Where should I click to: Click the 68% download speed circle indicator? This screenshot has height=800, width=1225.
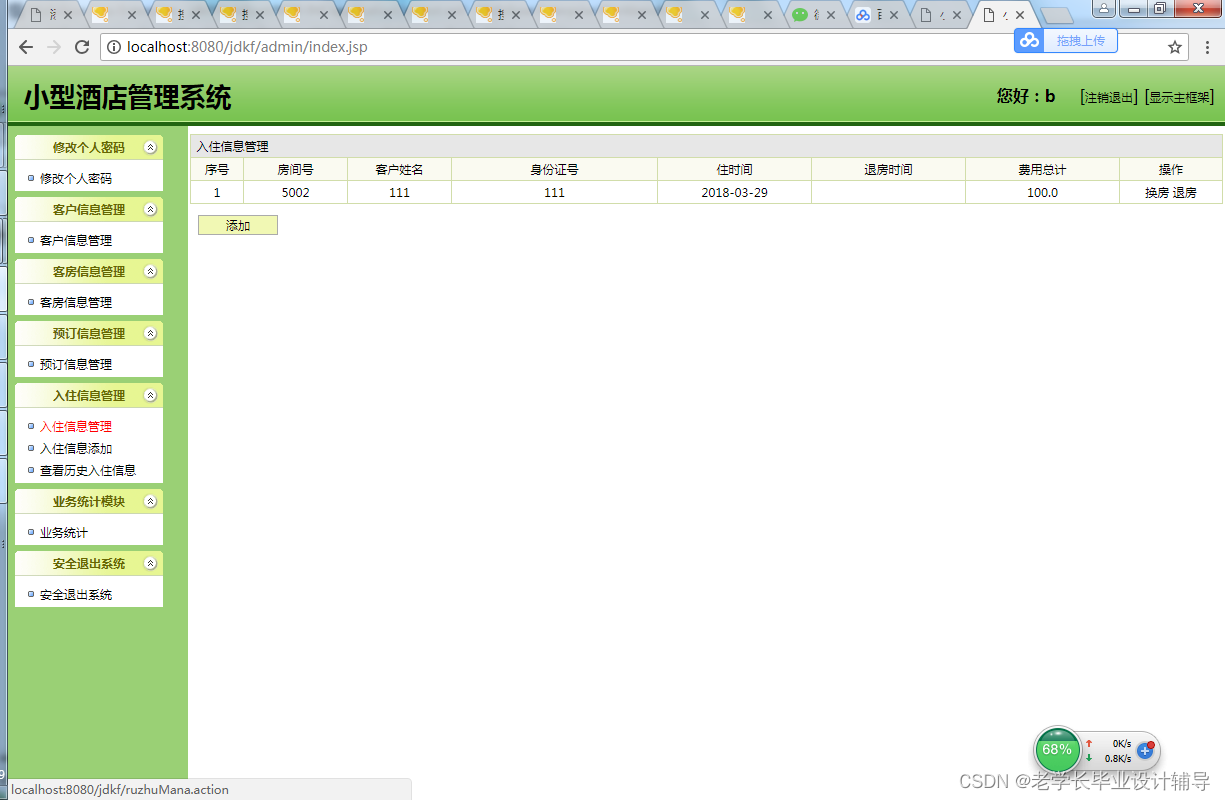point(1057,749)
